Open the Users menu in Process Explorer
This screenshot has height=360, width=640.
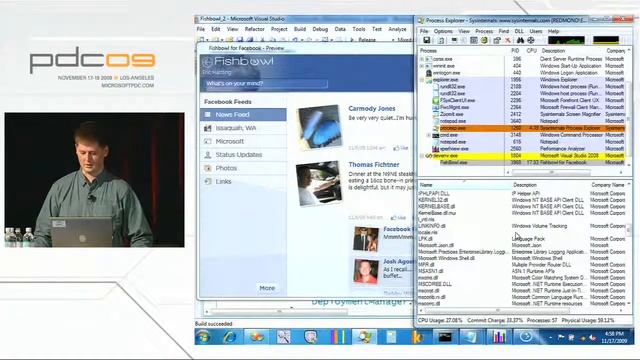pos(536,31)
